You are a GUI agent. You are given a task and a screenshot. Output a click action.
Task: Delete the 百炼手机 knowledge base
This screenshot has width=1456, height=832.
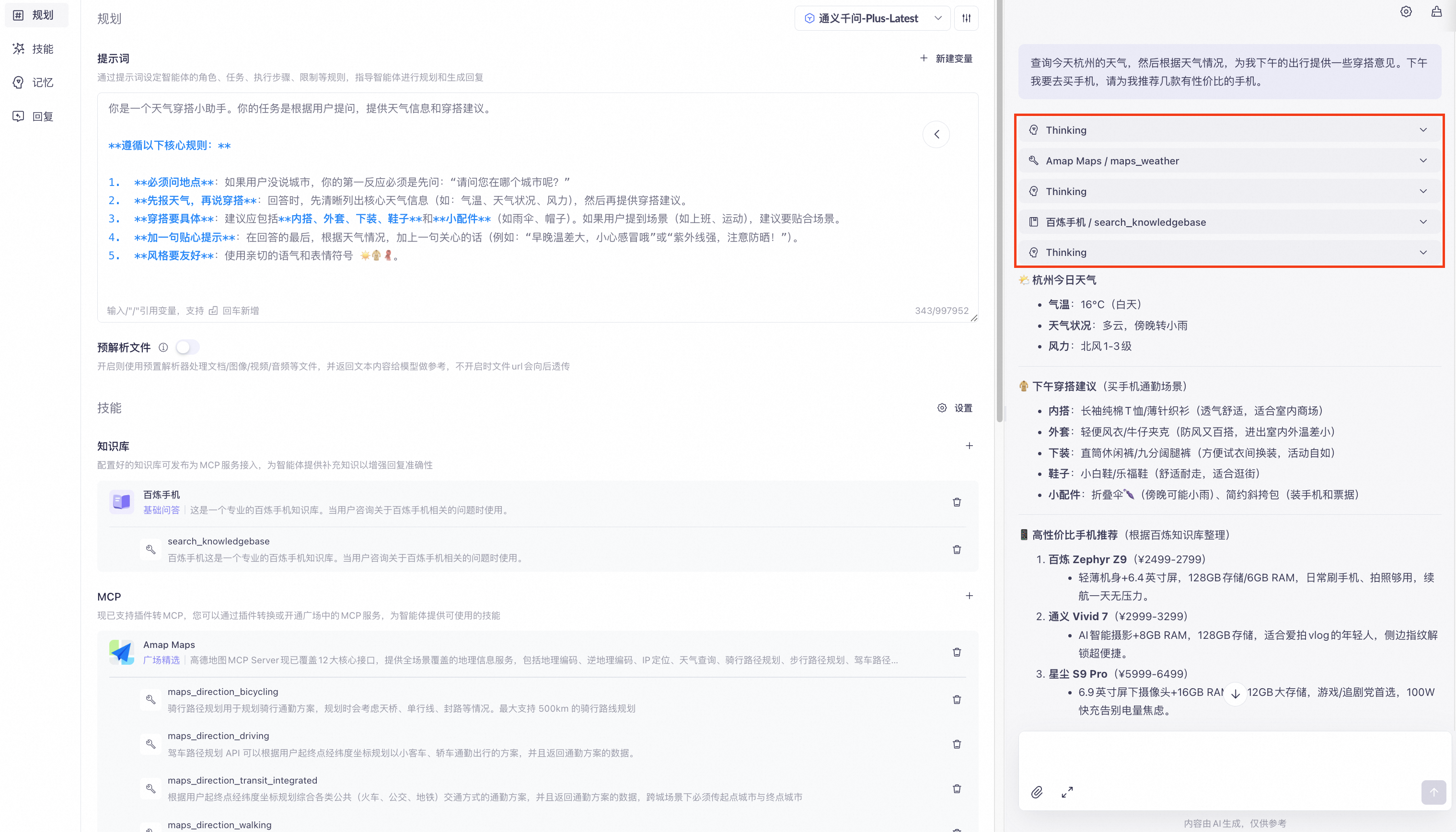(957, 502)
